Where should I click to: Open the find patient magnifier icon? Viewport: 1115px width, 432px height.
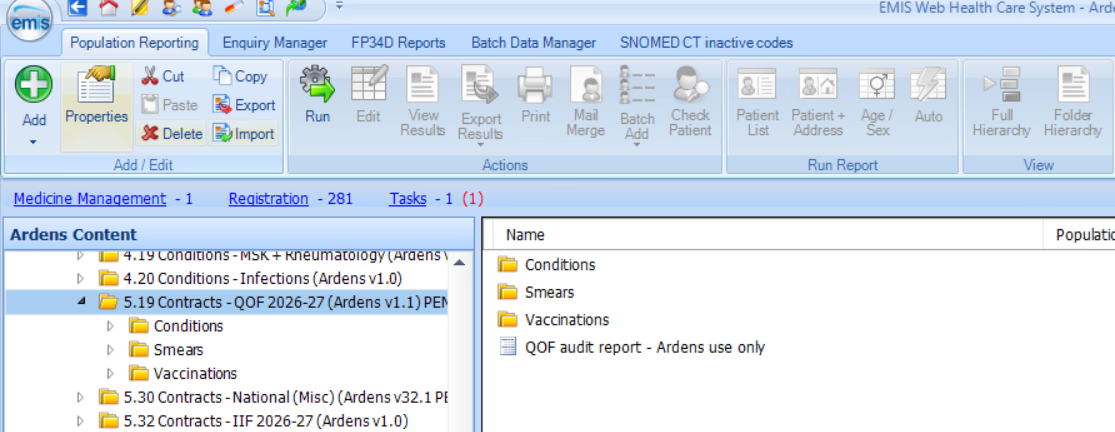[171, 8]
